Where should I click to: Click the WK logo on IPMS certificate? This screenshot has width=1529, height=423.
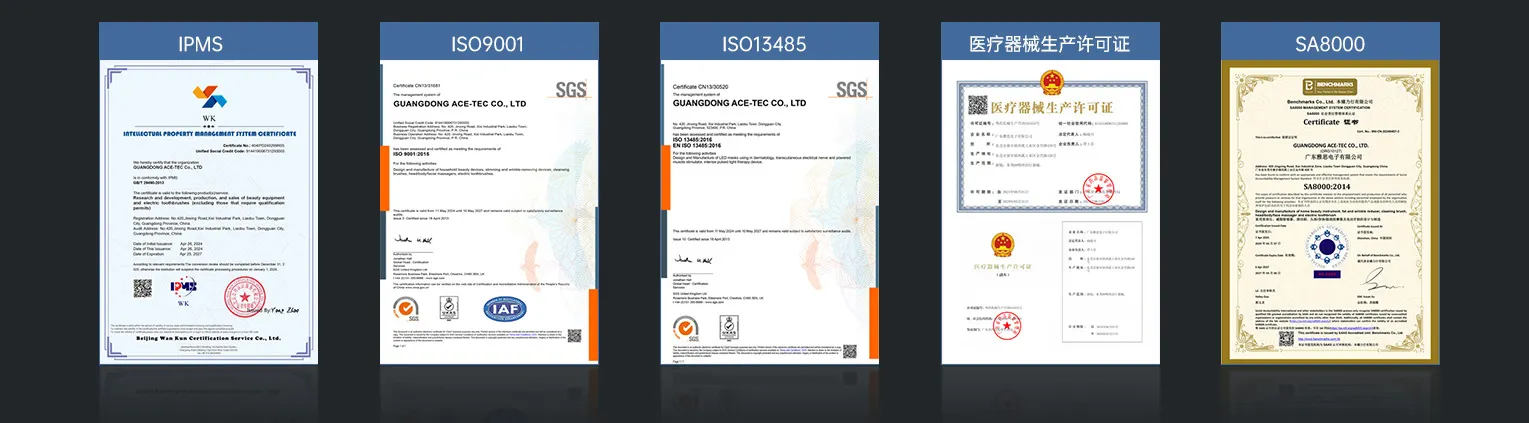tap(209, 98)
